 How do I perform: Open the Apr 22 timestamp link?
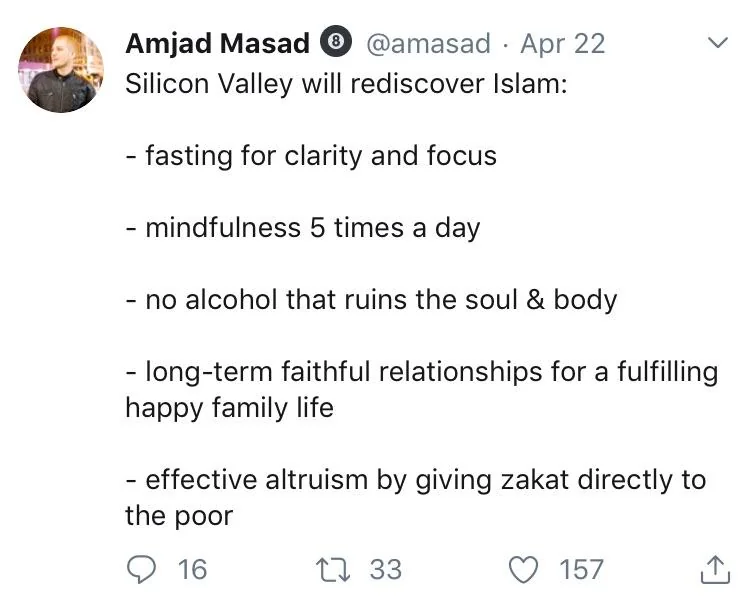(563, 43)
